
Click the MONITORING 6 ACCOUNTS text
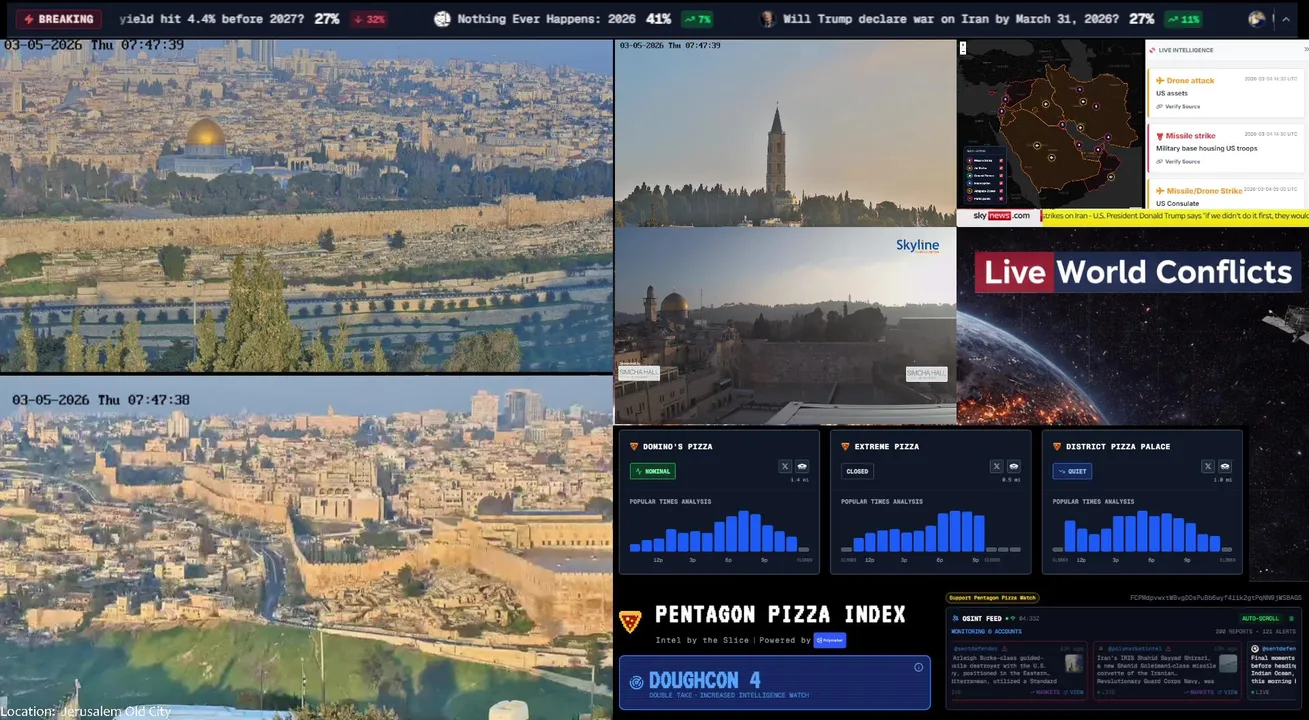click(x=985, y=632)
